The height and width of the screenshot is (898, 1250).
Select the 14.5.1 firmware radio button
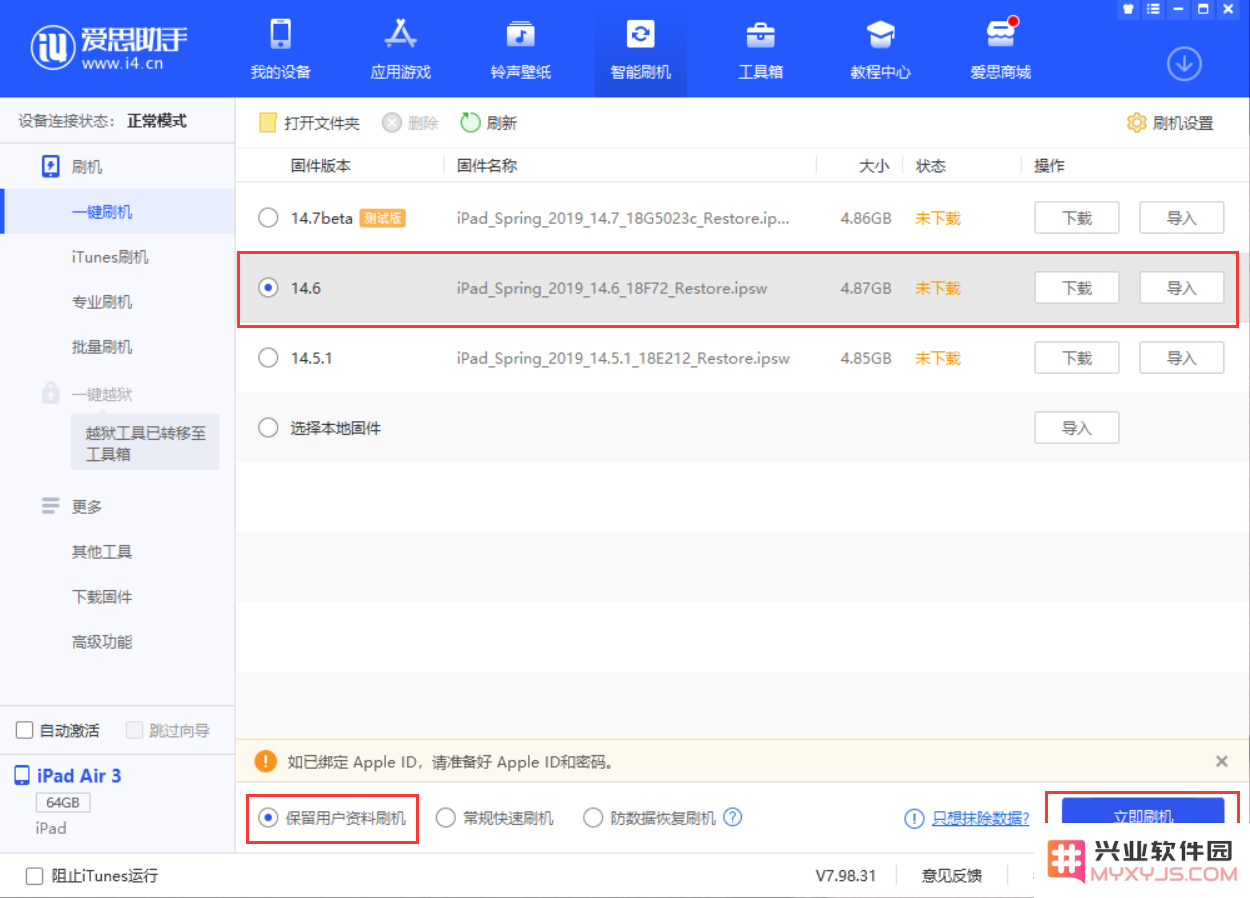[268, 358]
